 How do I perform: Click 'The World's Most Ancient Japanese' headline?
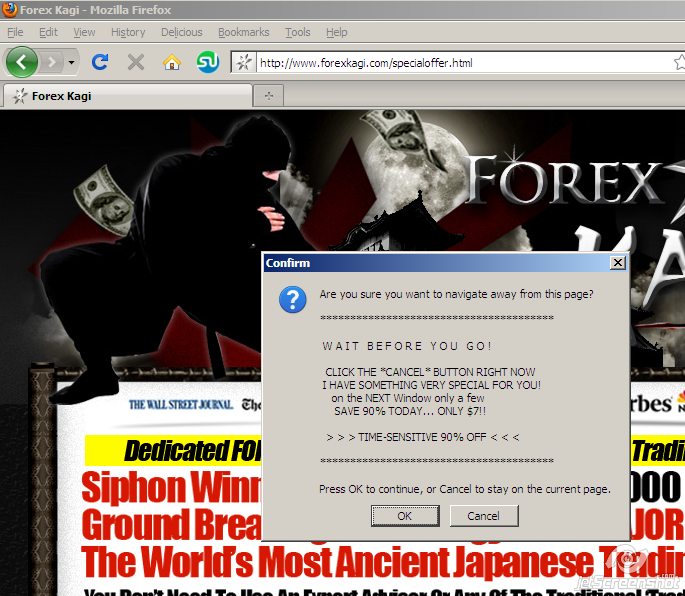coord(337,563)
